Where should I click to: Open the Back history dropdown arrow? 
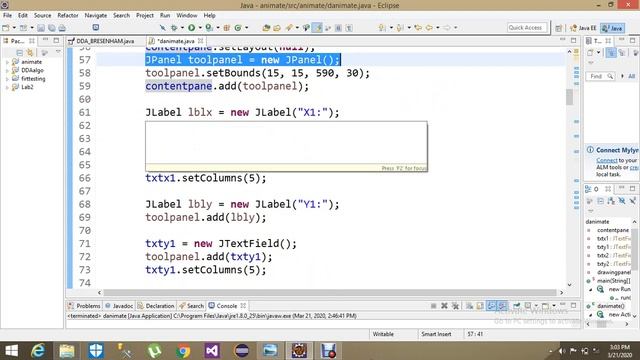point(438,28)
